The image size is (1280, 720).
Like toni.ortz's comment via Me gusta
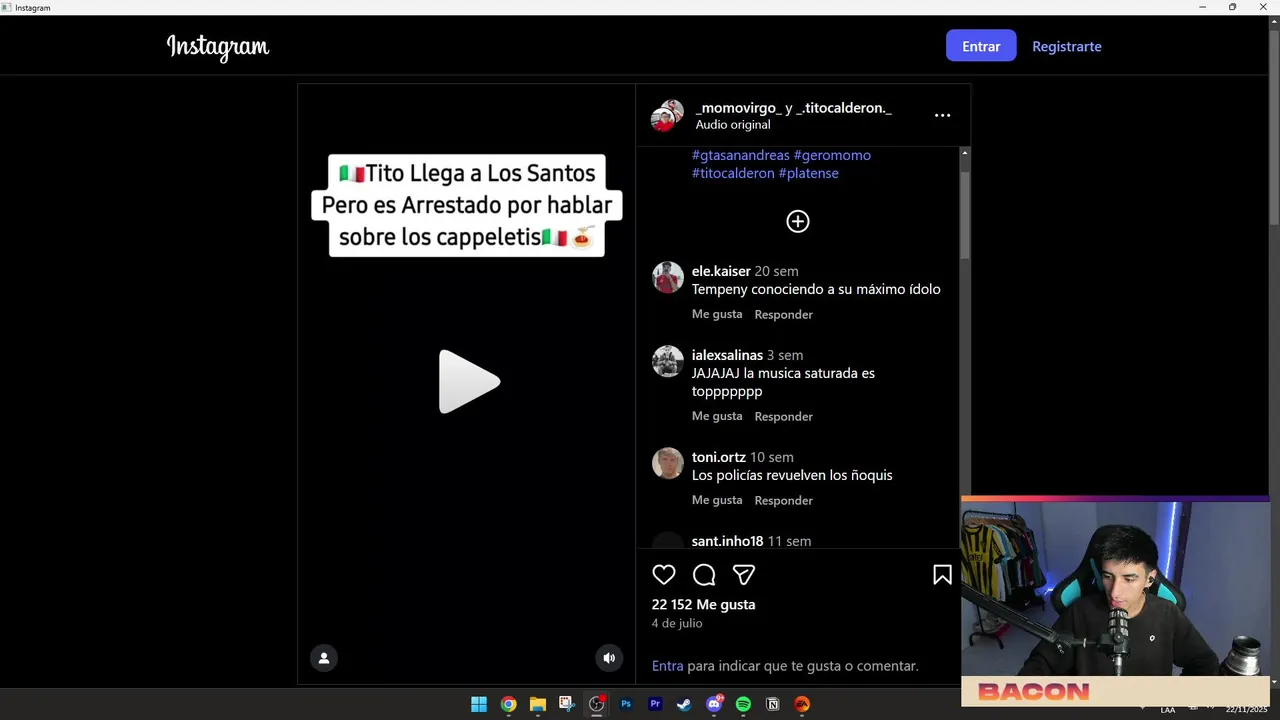coord(717,500)
